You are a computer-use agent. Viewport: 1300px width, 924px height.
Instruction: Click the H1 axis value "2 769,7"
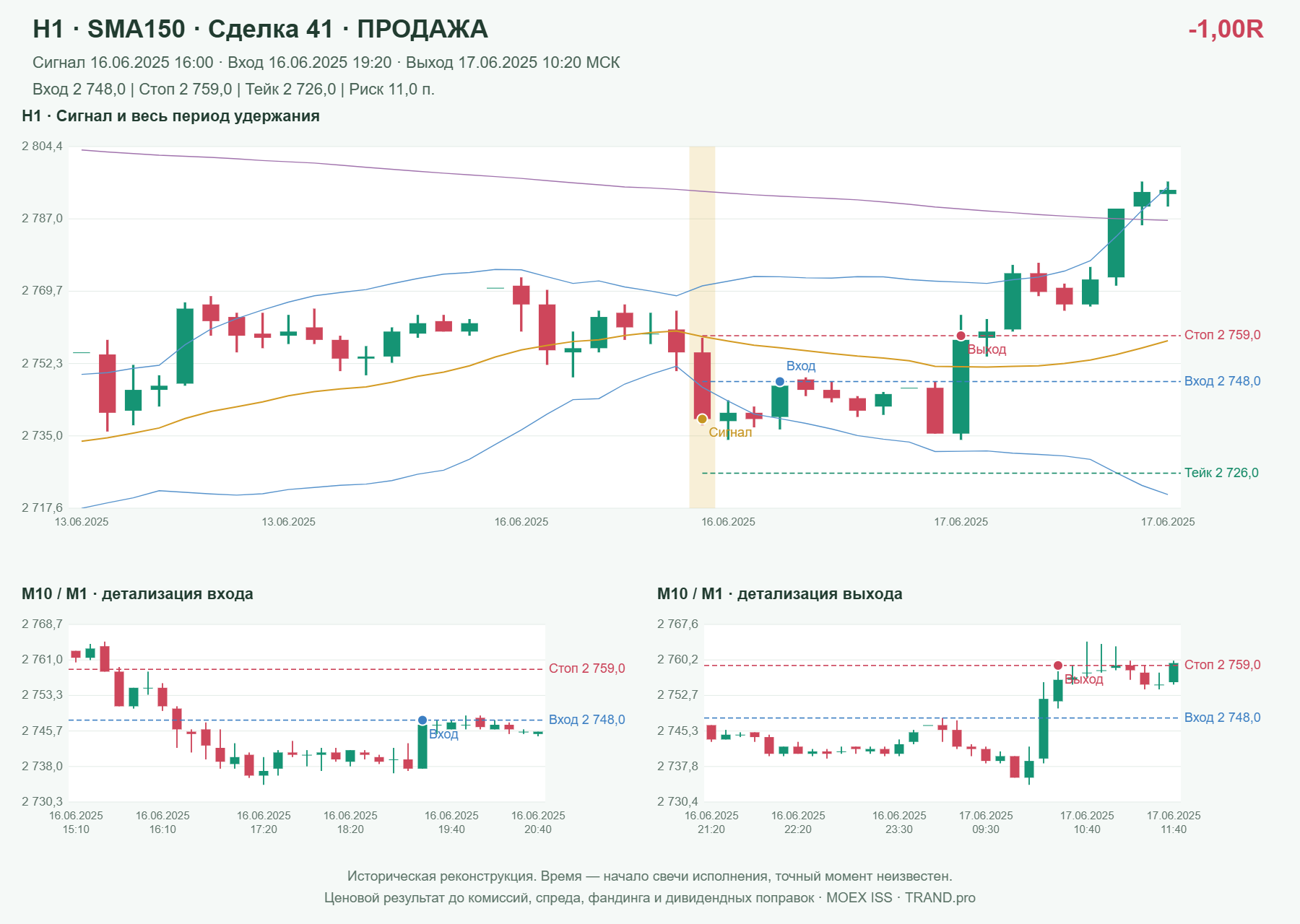pyautogui.click(x=42, y=291)
